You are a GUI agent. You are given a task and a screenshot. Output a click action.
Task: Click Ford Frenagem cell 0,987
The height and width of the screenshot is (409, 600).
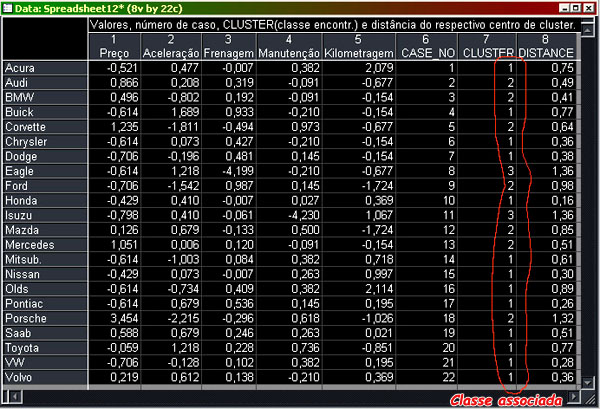click(229, 186)
